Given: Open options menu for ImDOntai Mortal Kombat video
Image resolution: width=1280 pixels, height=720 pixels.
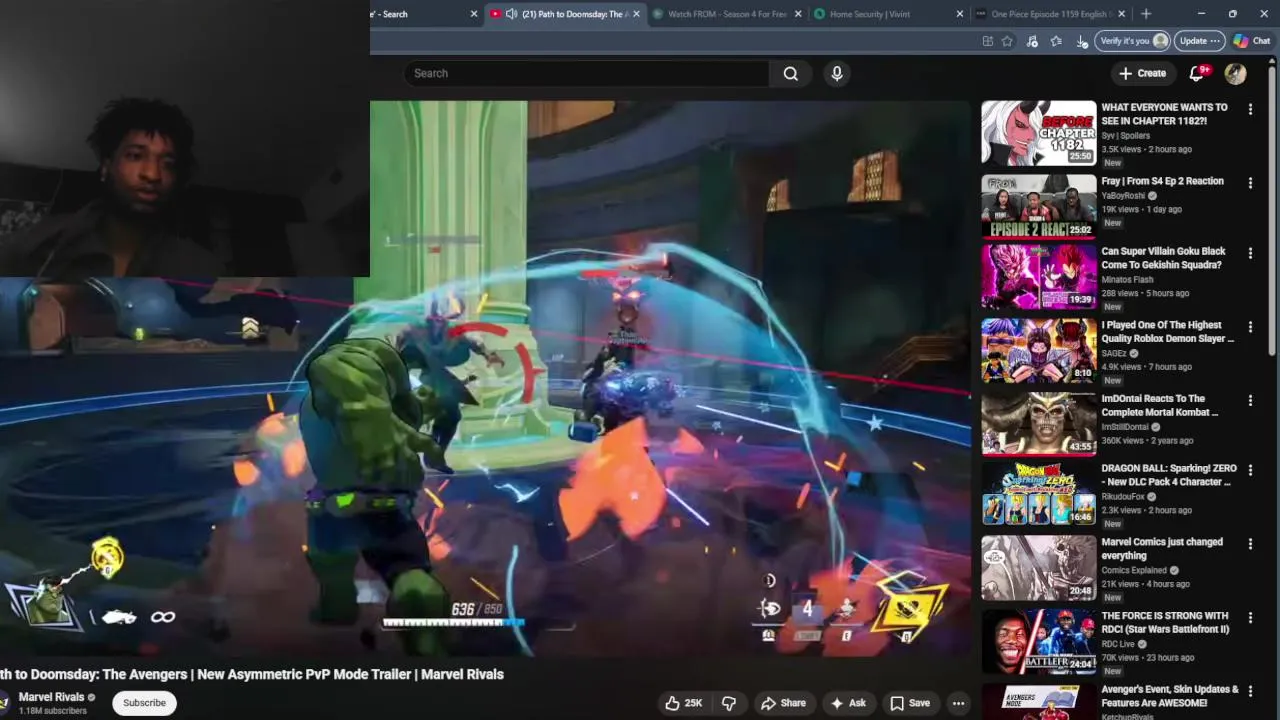Looking at the screenshot, I should [x=1250, y=400].
